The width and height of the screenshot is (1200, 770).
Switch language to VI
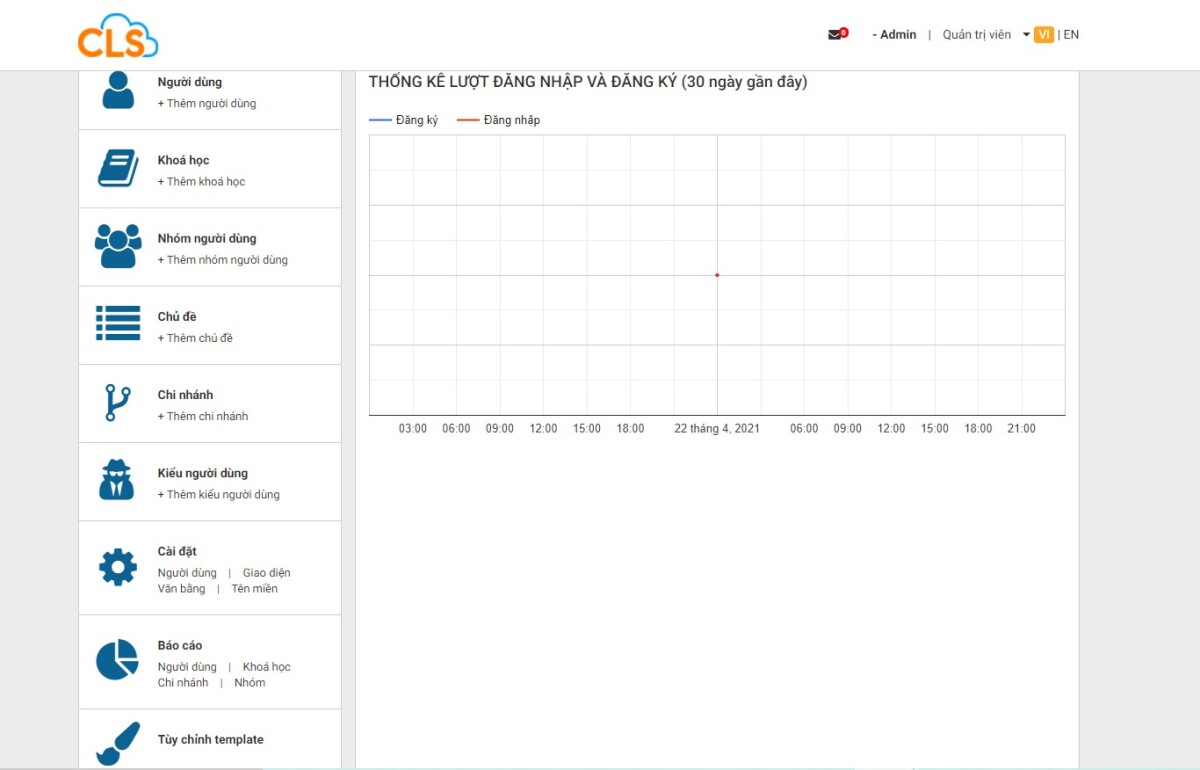[1044, 34]
